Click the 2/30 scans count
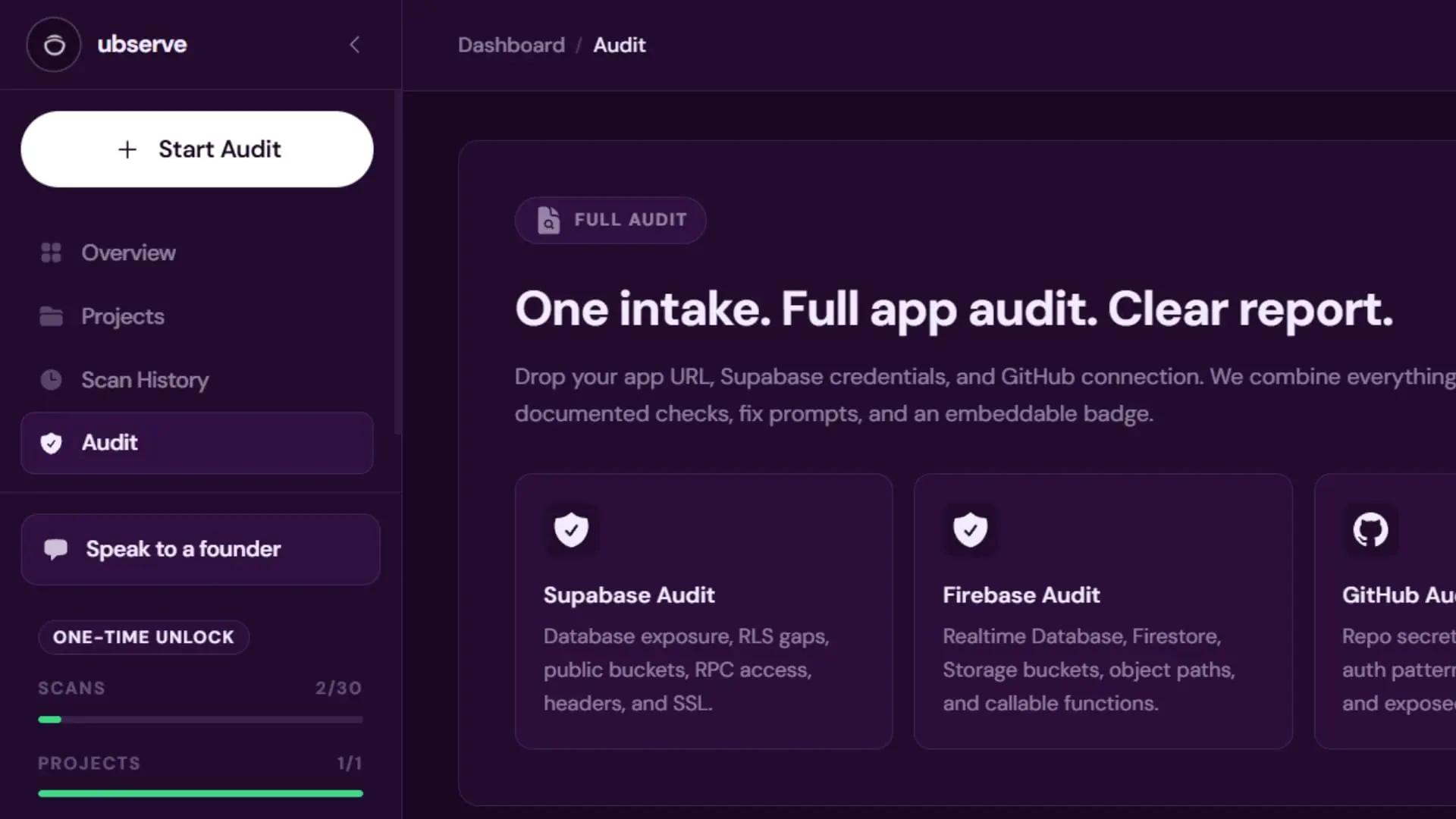Image resolution: width=1456 pixels, height=819 pixels. (338, 688)
